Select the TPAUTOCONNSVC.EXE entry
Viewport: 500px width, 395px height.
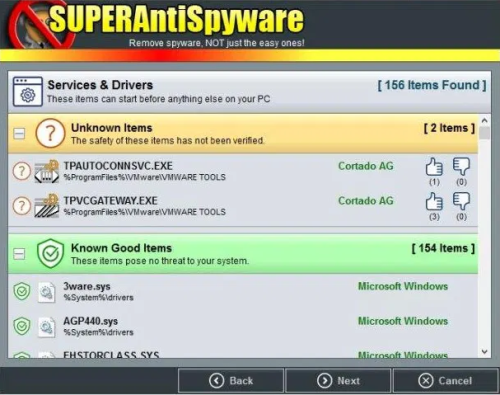coord(243,171)
